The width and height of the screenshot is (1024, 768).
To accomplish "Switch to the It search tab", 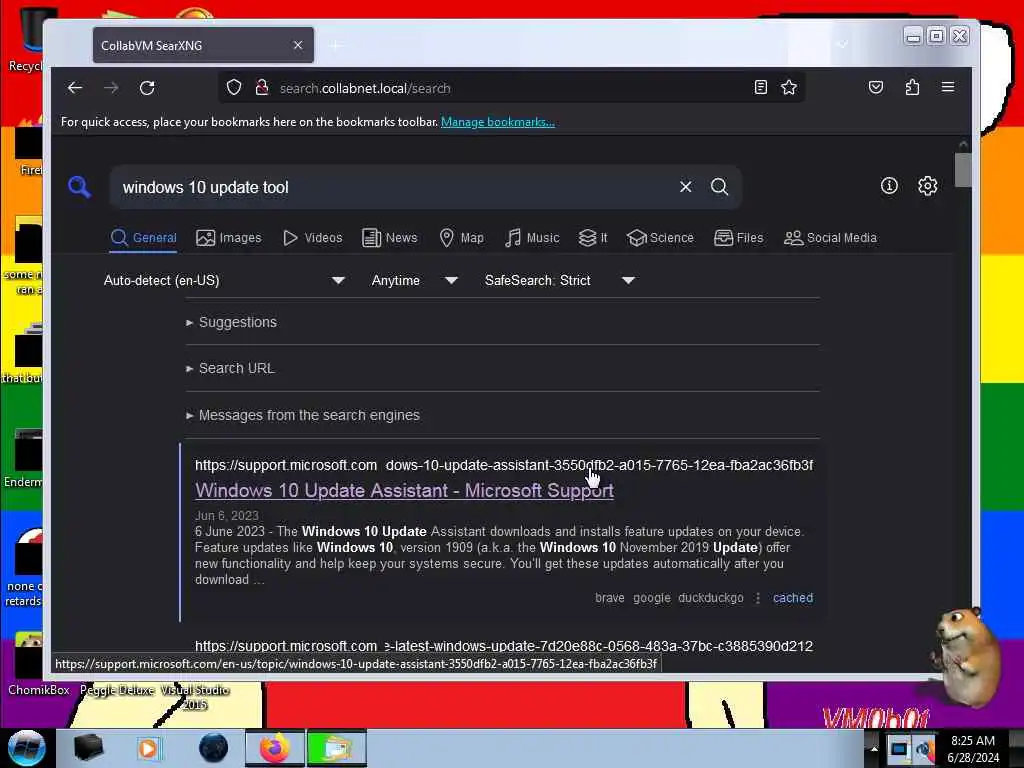I will pyautogui.click(x=593, y=238).
